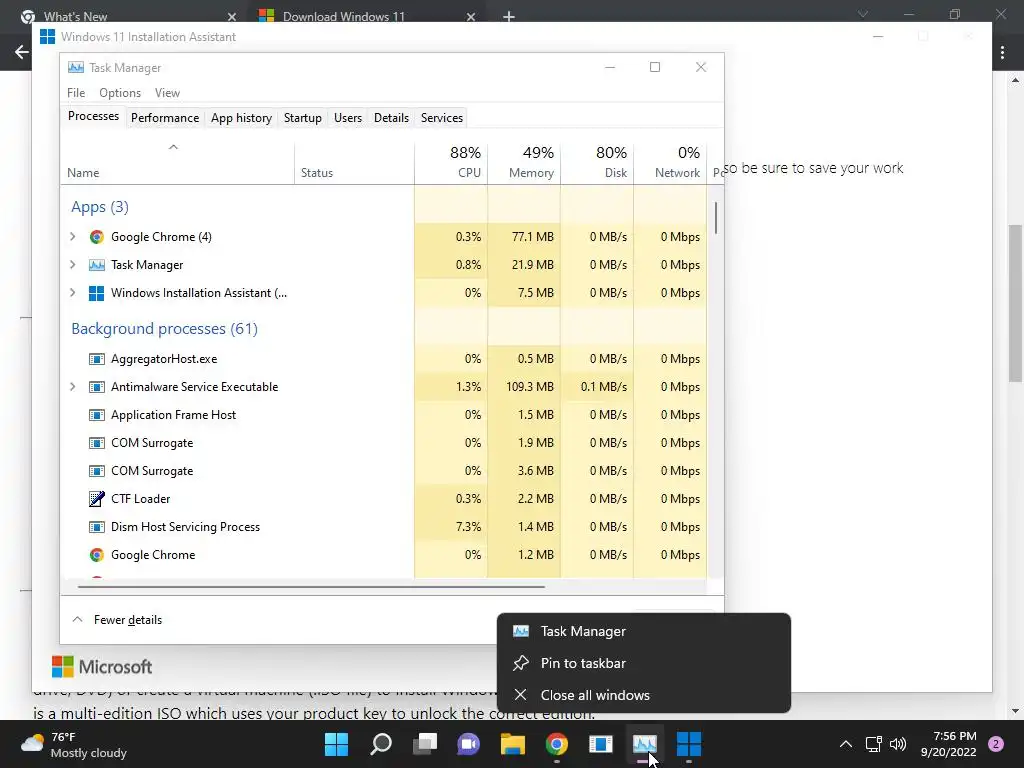Screen dimensions: 1024x768
Task: Select the Processes tab
Action: coord(93,116)
